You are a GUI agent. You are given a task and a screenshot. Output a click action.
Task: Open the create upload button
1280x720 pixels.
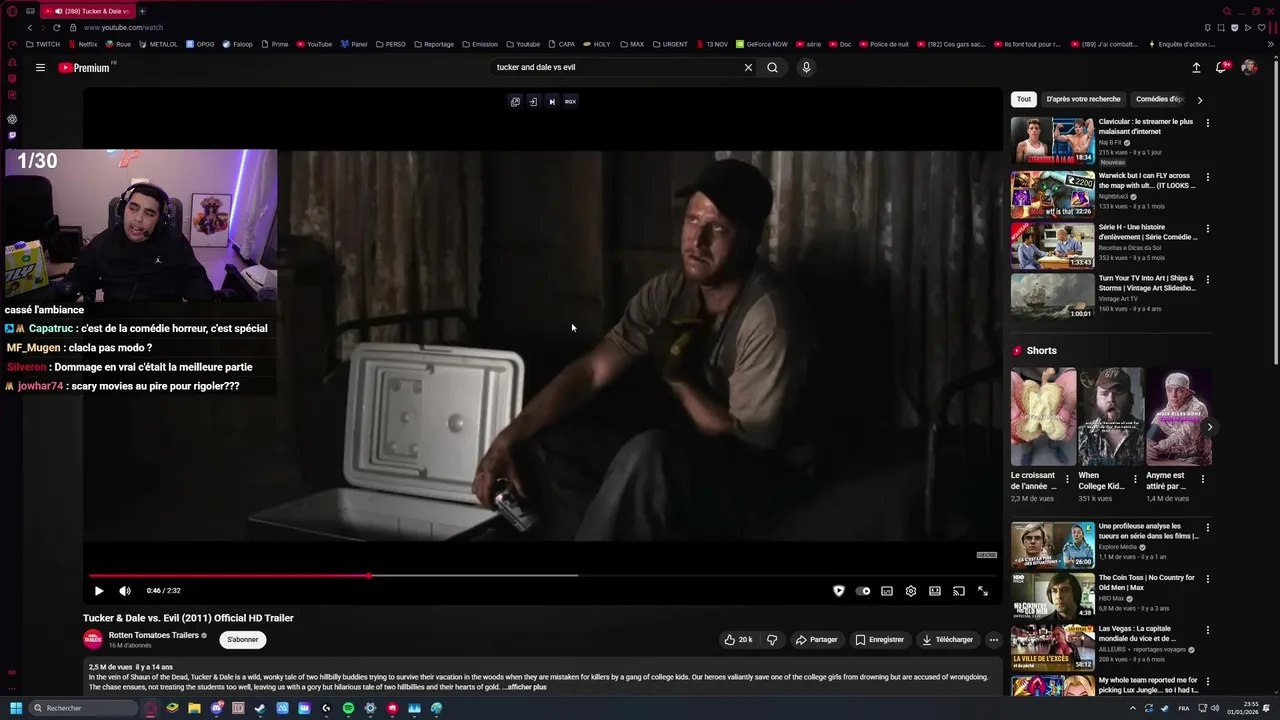point(1196,68)
